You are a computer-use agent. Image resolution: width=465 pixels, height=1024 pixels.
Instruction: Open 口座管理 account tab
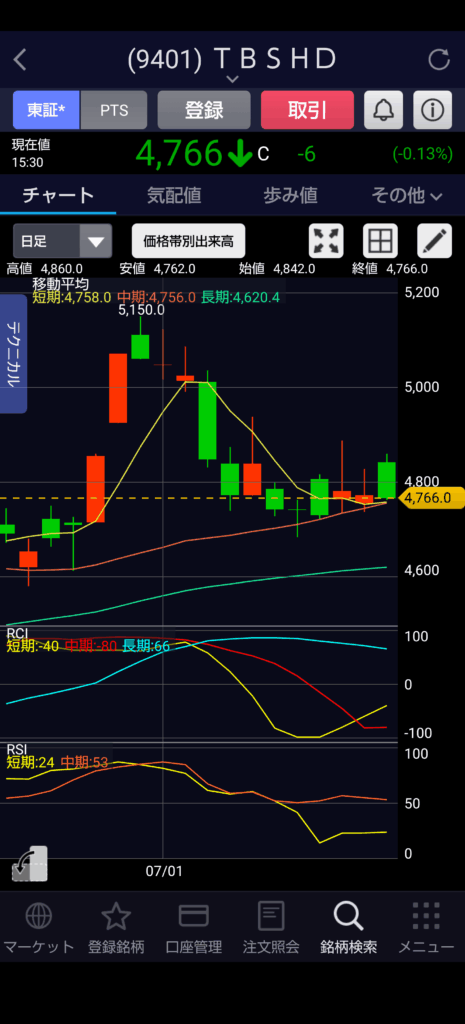194,929
